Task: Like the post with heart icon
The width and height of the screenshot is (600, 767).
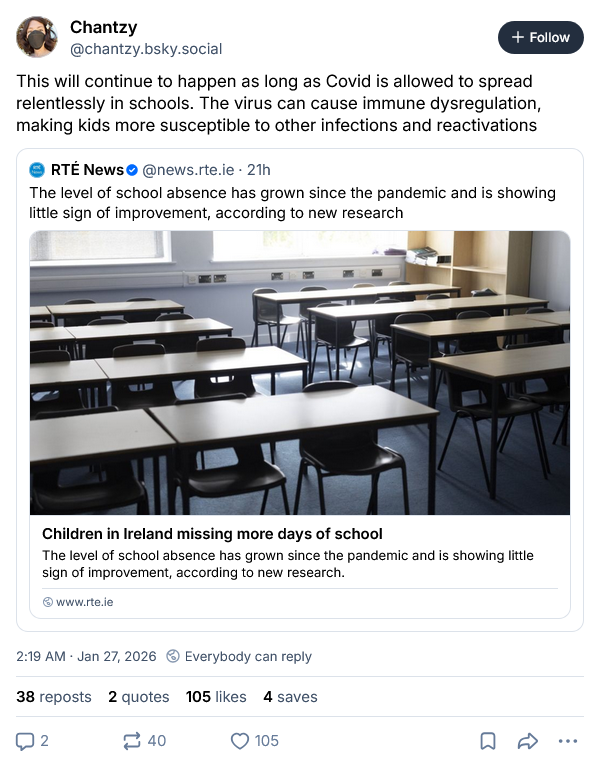Action: [x=240, y=741]
